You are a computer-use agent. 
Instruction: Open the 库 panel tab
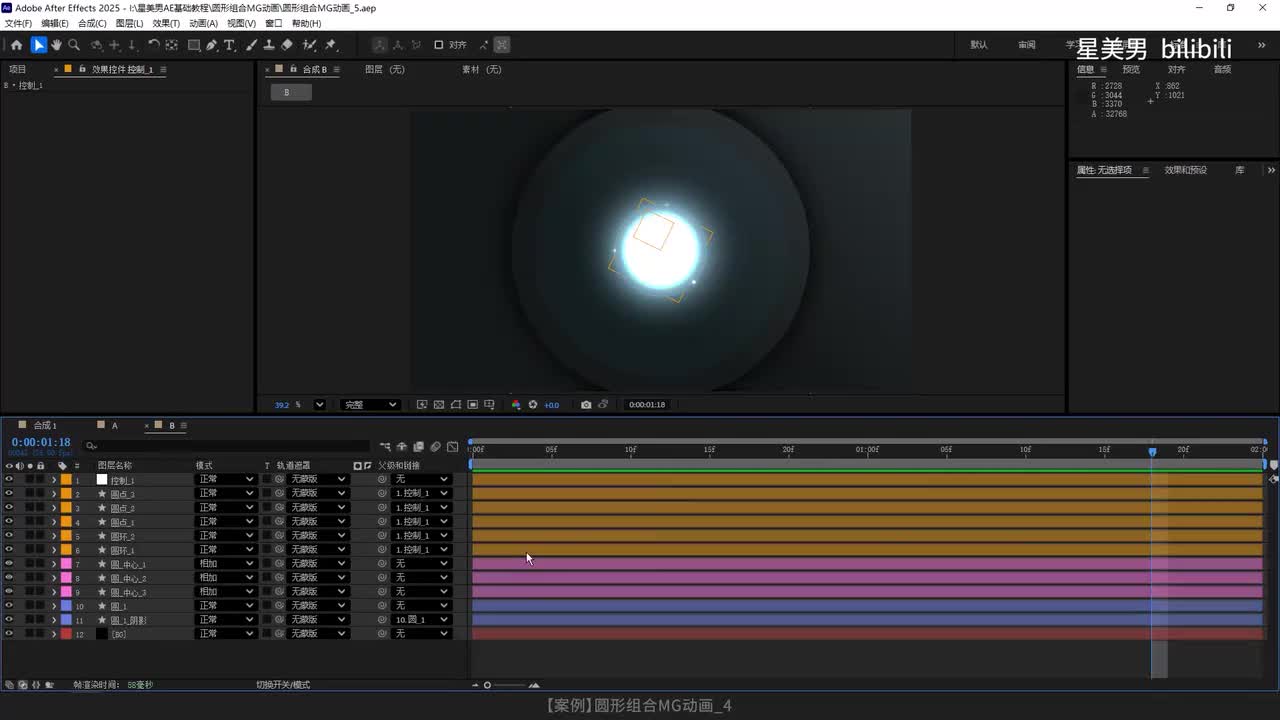pos(1240,170)
